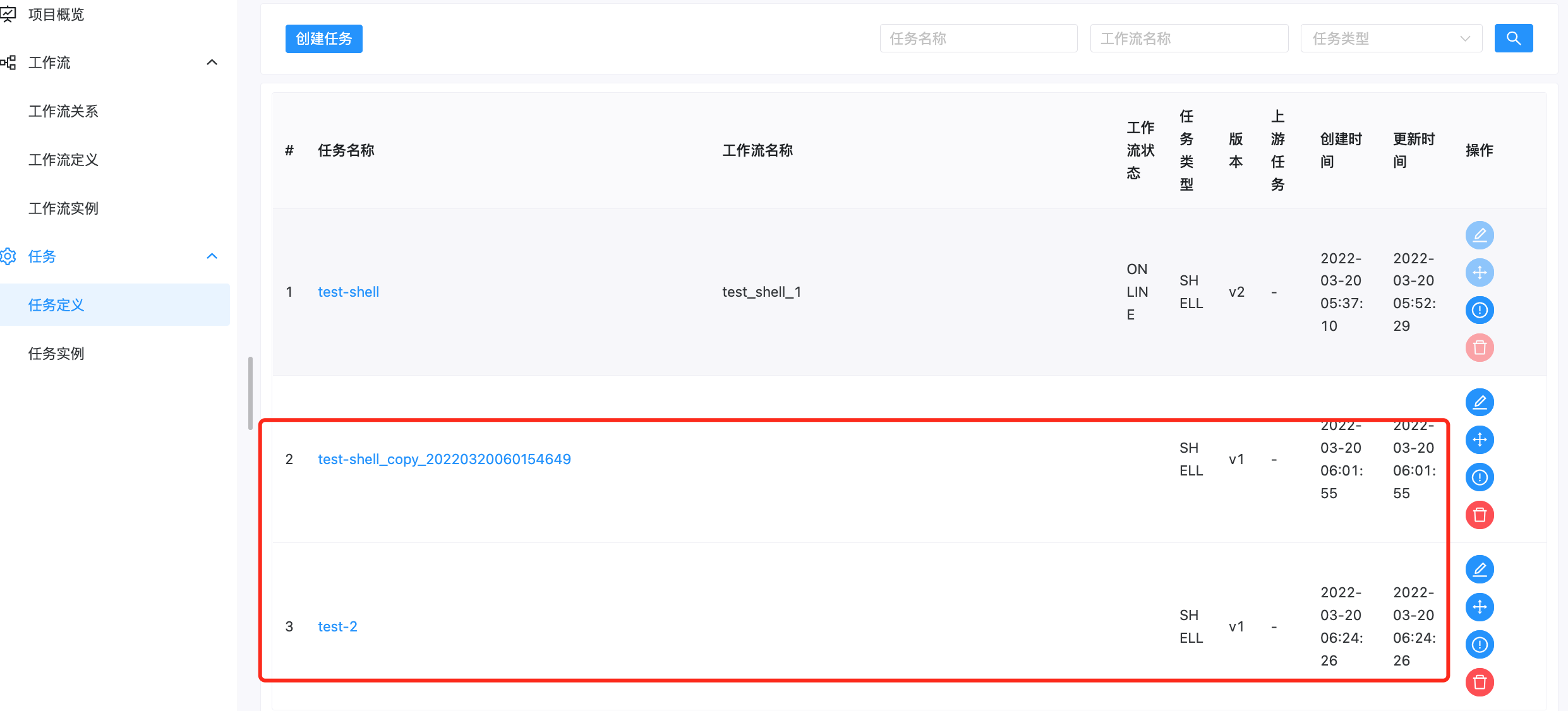Click the 任务 gear icon in sidebar

(x=8, y=256)
